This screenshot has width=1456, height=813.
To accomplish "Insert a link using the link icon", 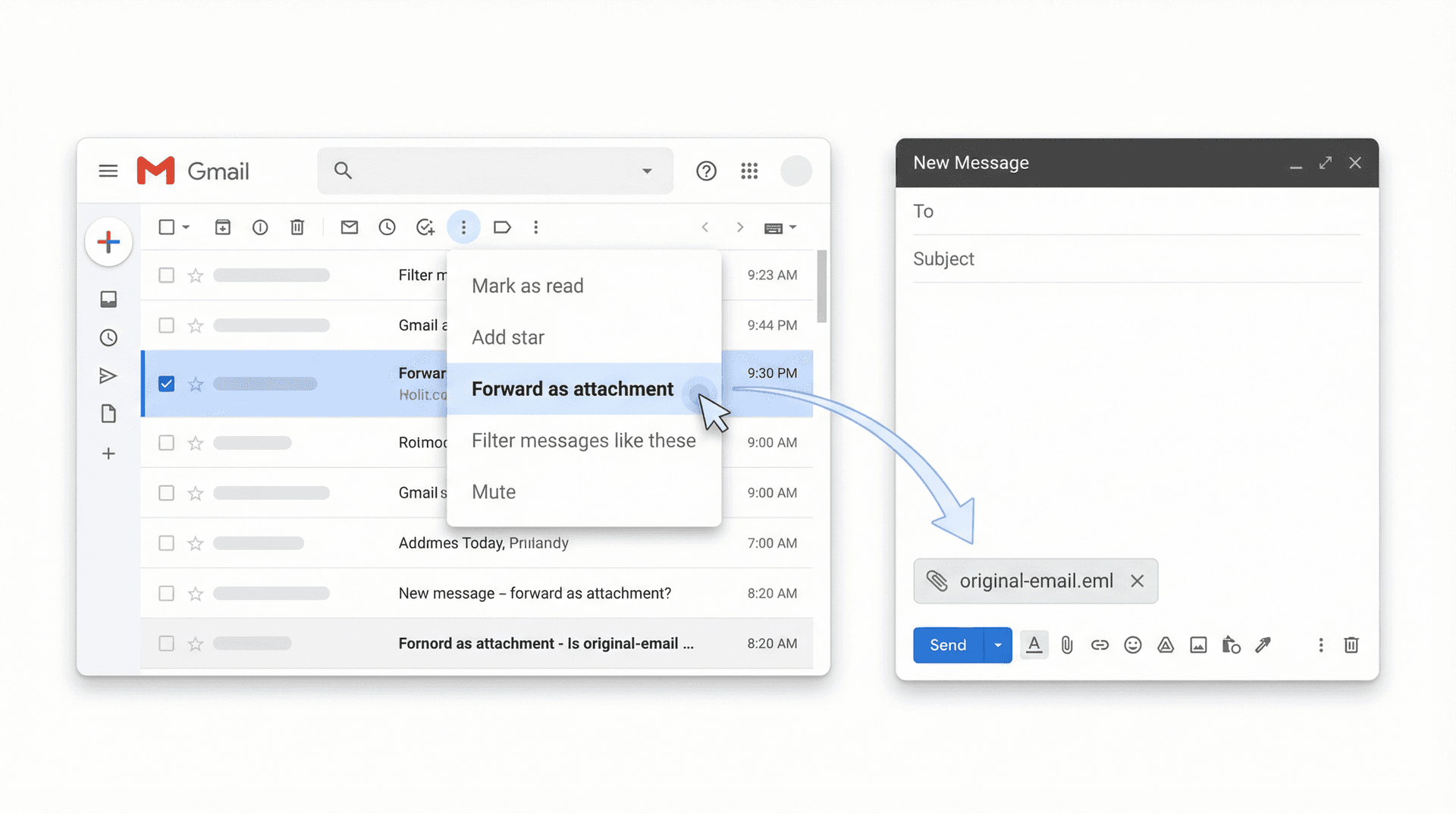I will click(1100, 645).
